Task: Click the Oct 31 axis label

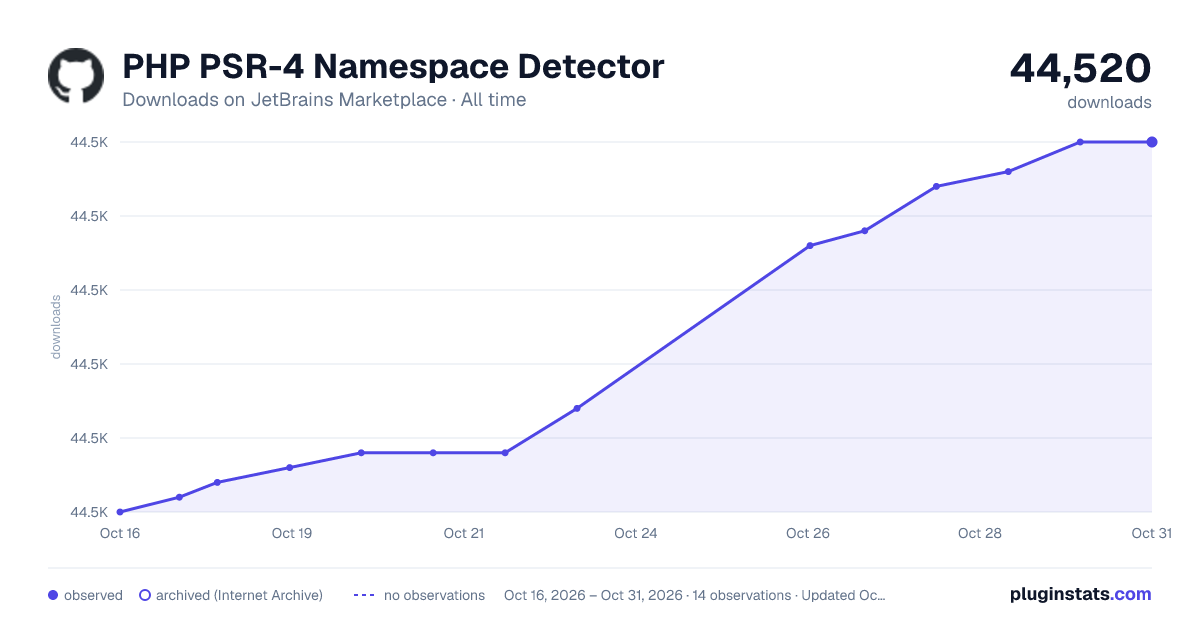Action: (1151, 533)
